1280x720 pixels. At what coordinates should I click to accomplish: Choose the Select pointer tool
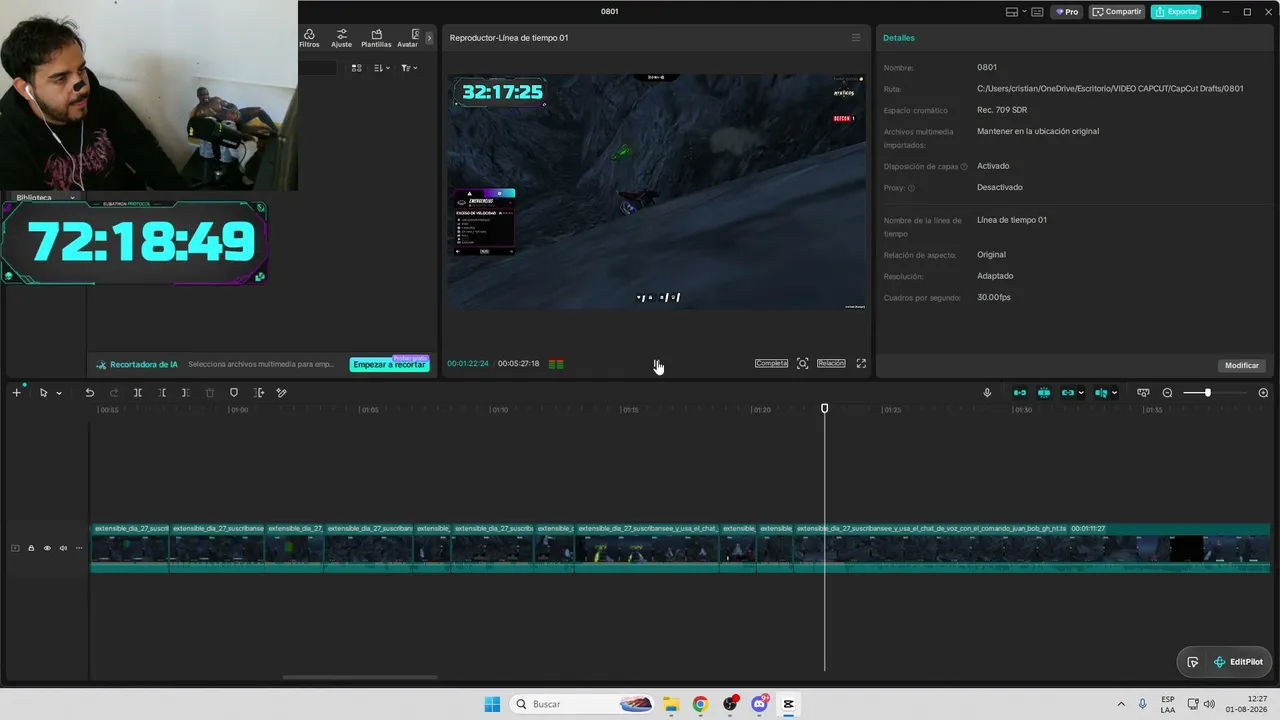[x=43, y=393]
